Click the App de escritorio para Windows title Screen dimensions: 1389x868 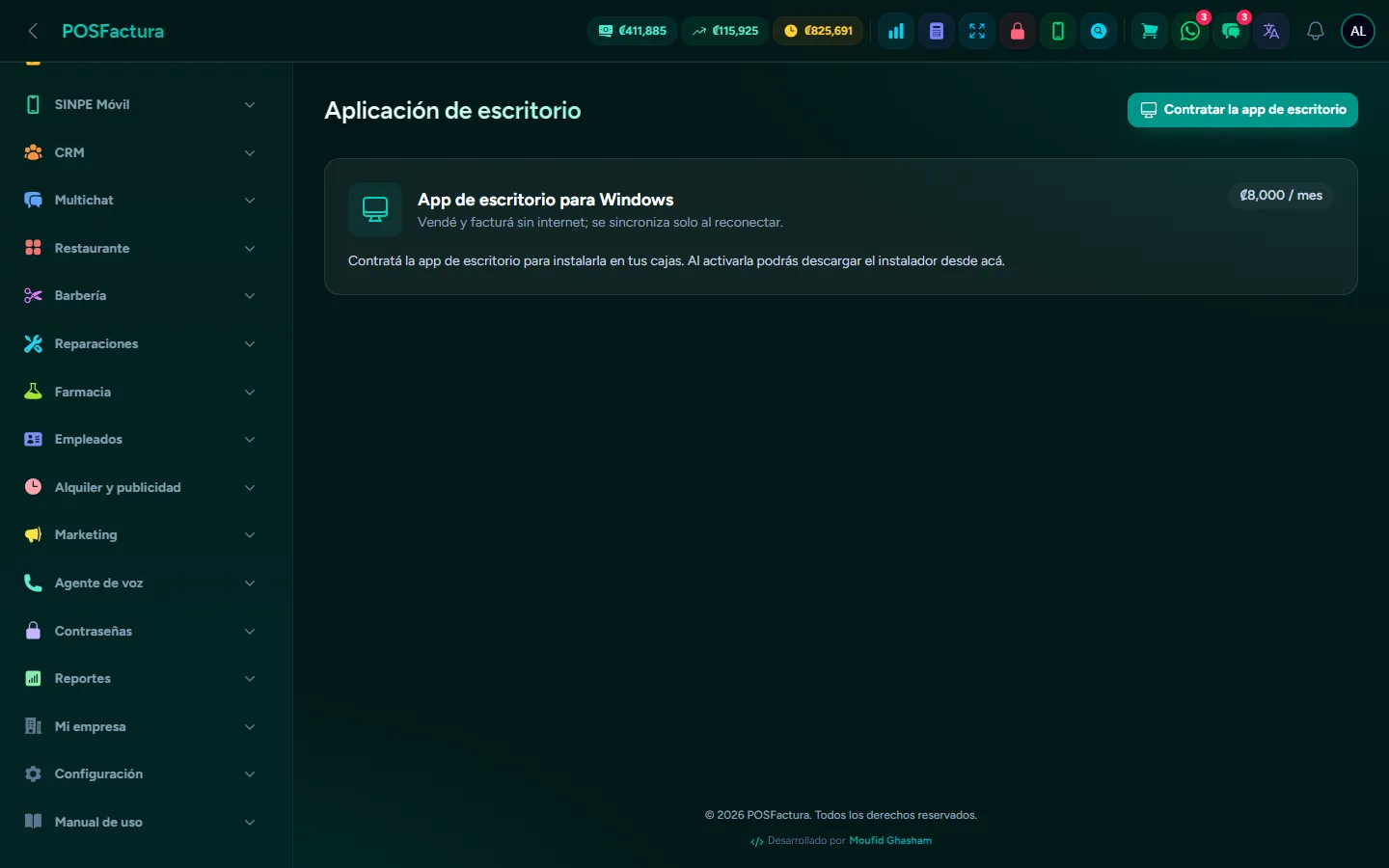pos(546,200)
